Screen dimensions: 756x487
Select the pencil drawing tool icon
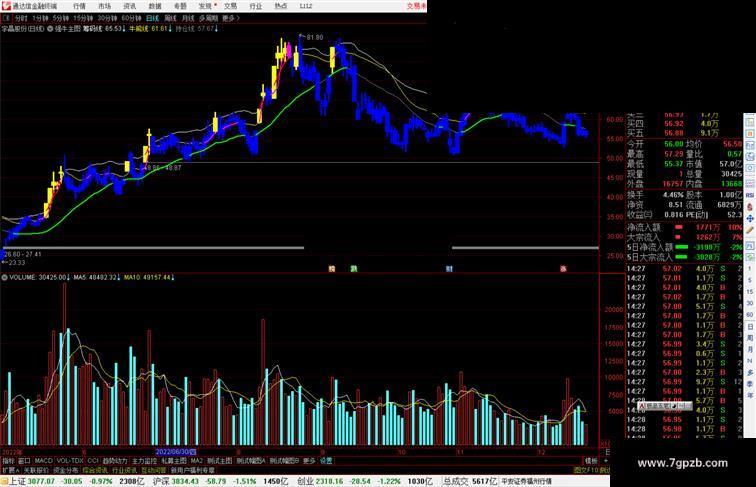750,230
